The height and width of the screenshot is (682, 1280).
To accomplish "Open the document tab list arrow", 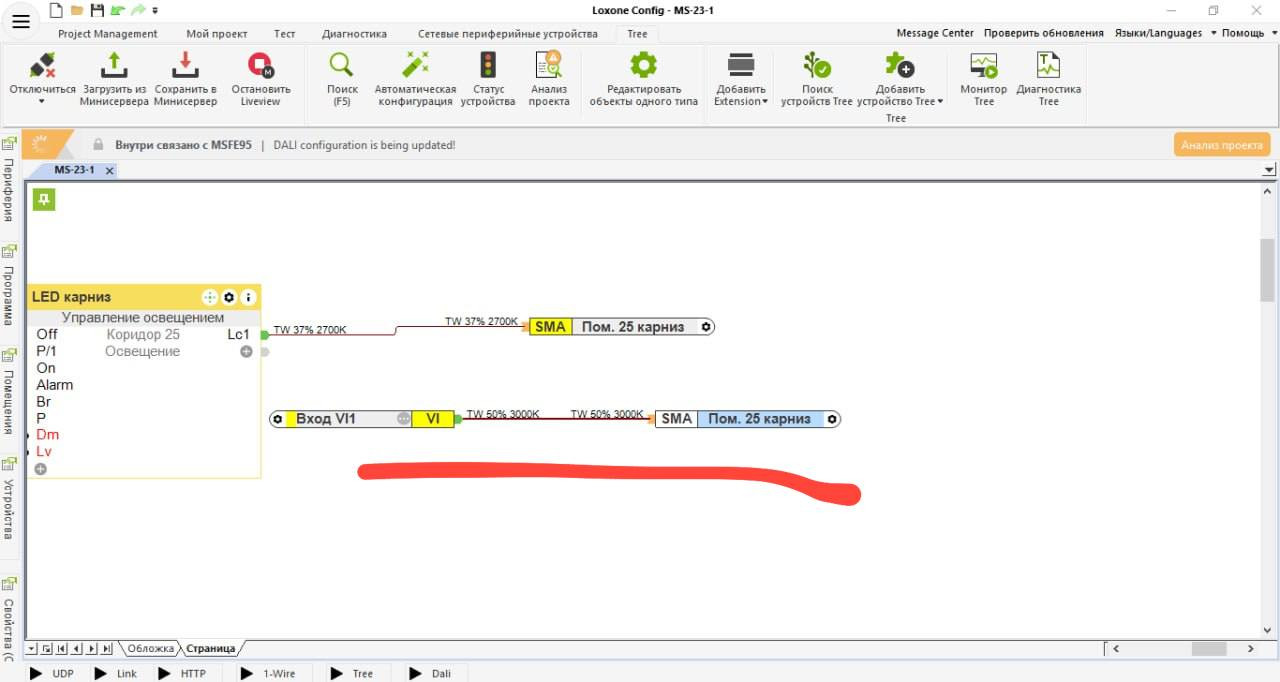I will pyautogui.click(x=1268, y=171).
